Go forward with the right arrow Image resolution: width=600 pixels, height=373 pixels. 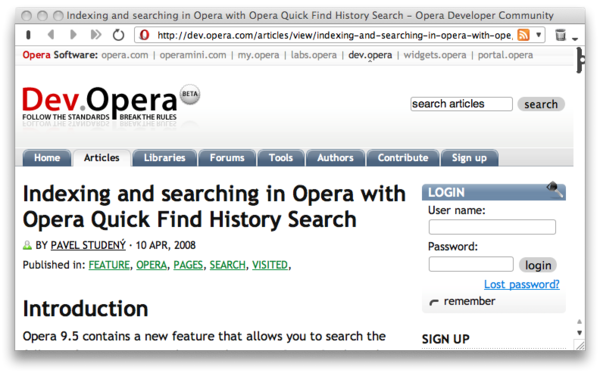point(73,35)
